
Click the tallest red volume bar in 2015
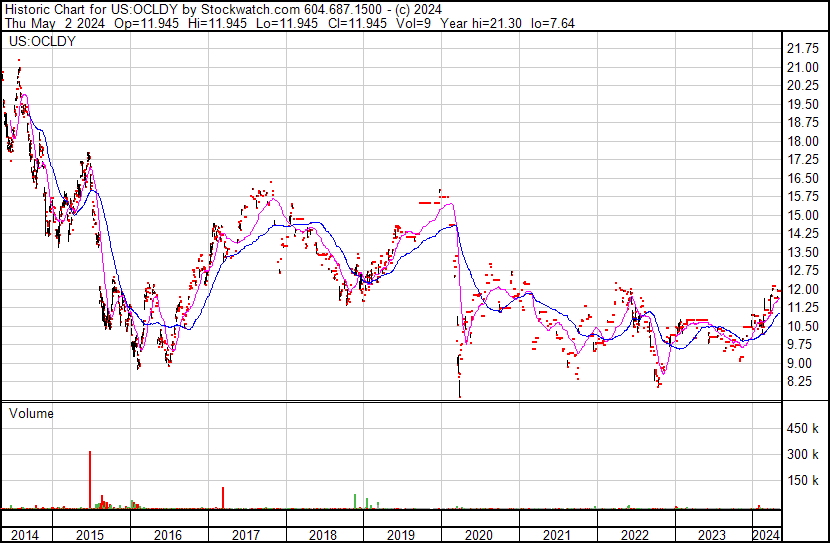tap(90, 480)
